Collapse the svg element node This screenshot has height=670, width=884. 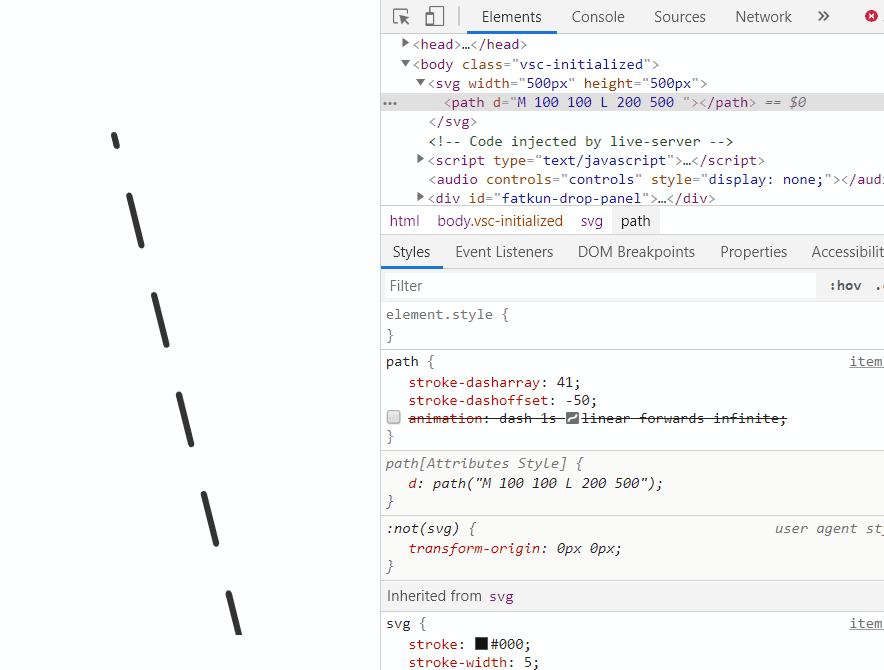421,83
